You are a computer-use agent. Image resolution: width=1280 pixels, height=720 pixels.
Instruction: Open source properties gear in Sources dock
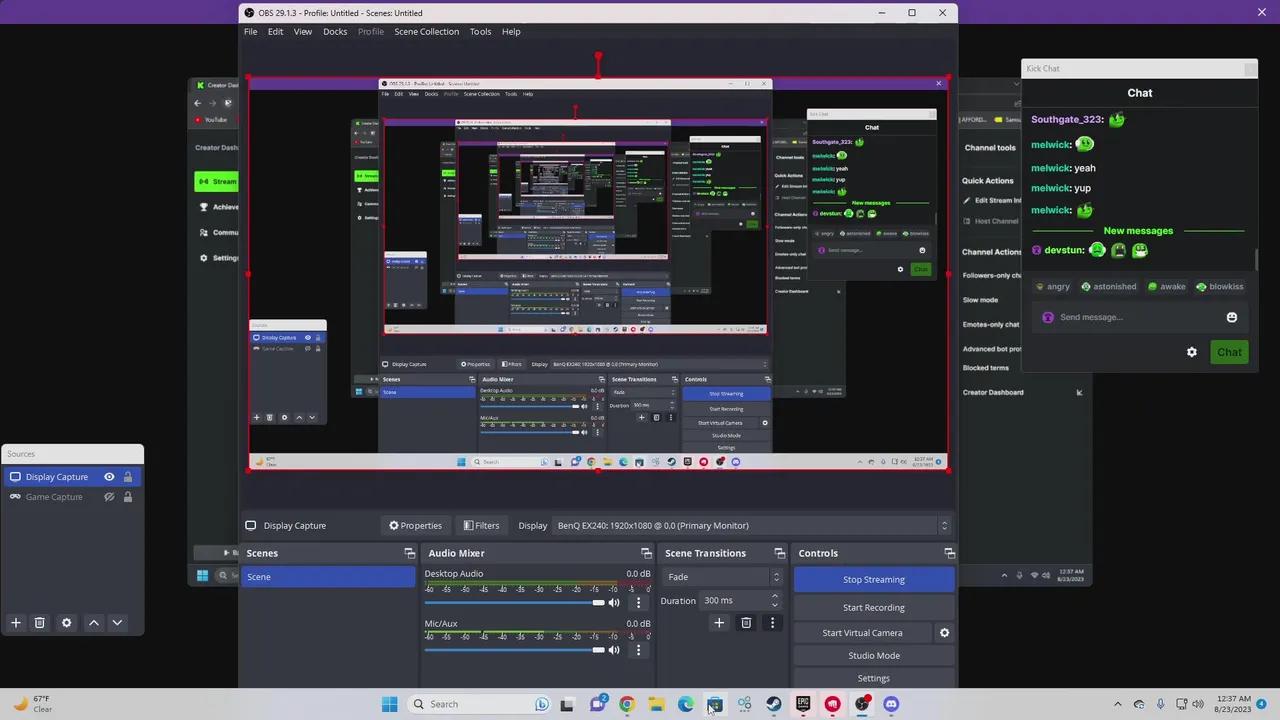pyautogui.click(x=67, y=622)
